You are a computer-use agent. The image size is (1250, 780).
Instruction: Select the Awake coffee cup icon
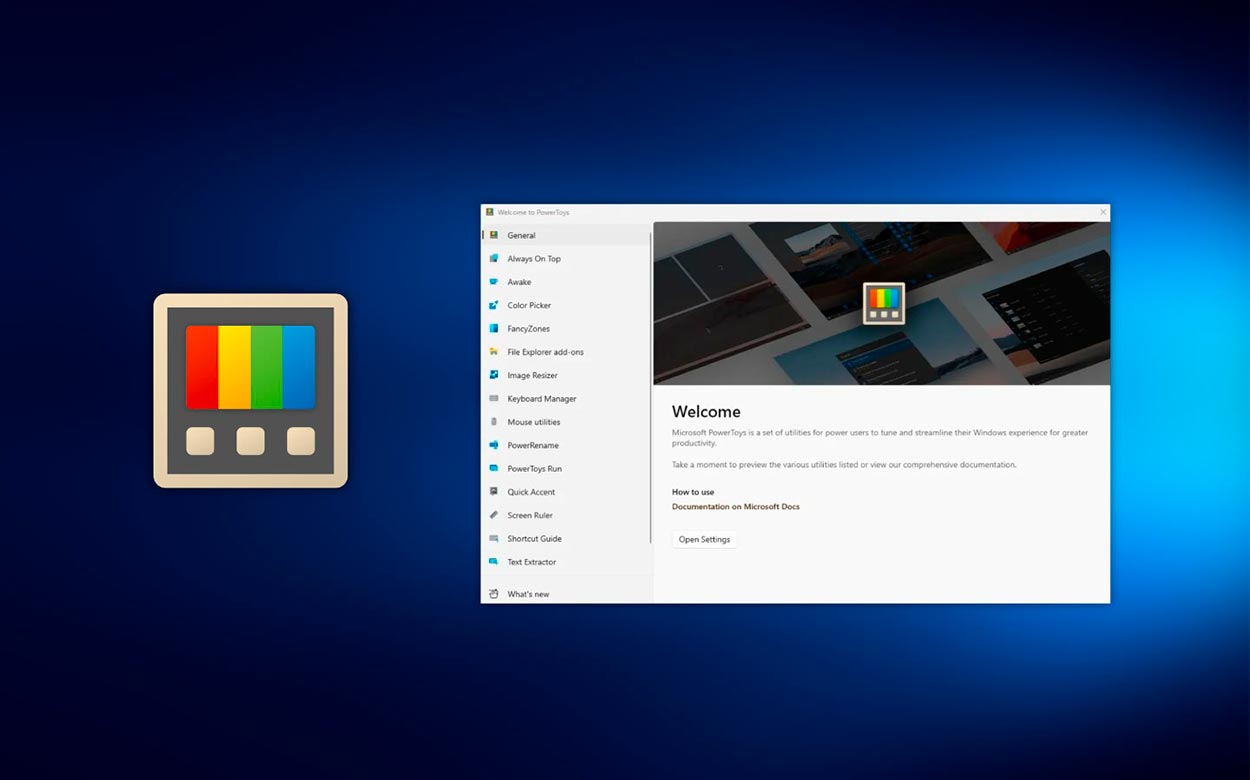tap(494, 282)
